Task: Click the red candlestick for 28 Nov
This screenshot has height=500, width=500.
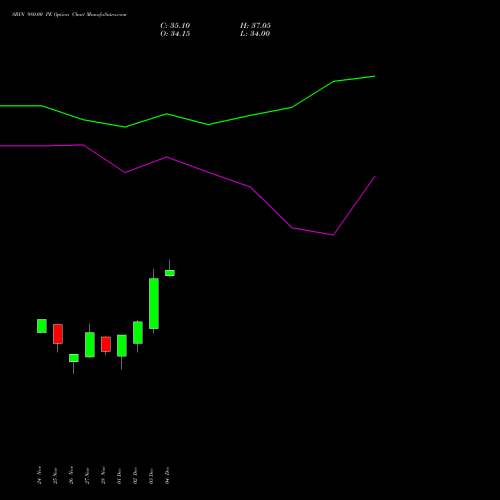Action: pos(106,344)
